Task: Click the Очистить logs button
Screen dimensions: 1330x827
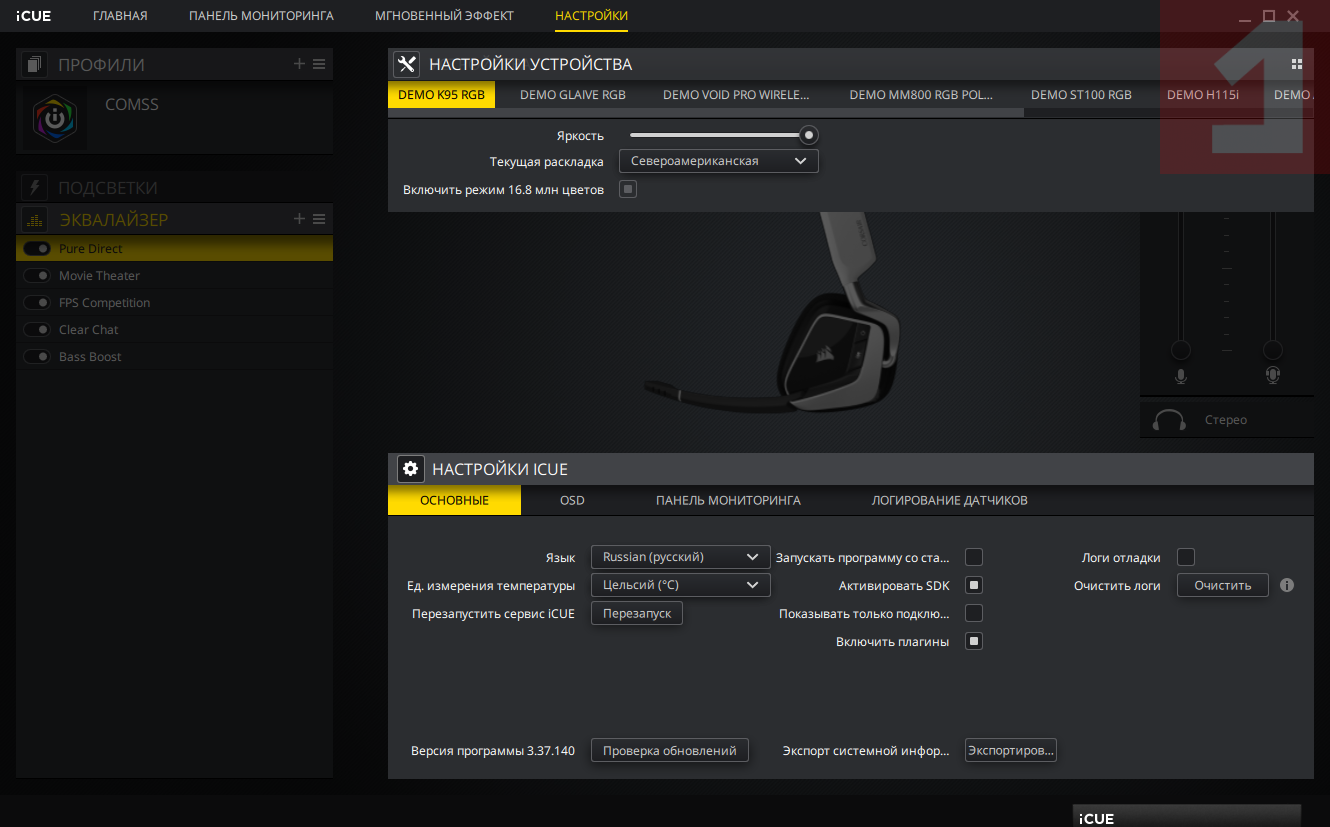Action: [x=1223, y=585]
